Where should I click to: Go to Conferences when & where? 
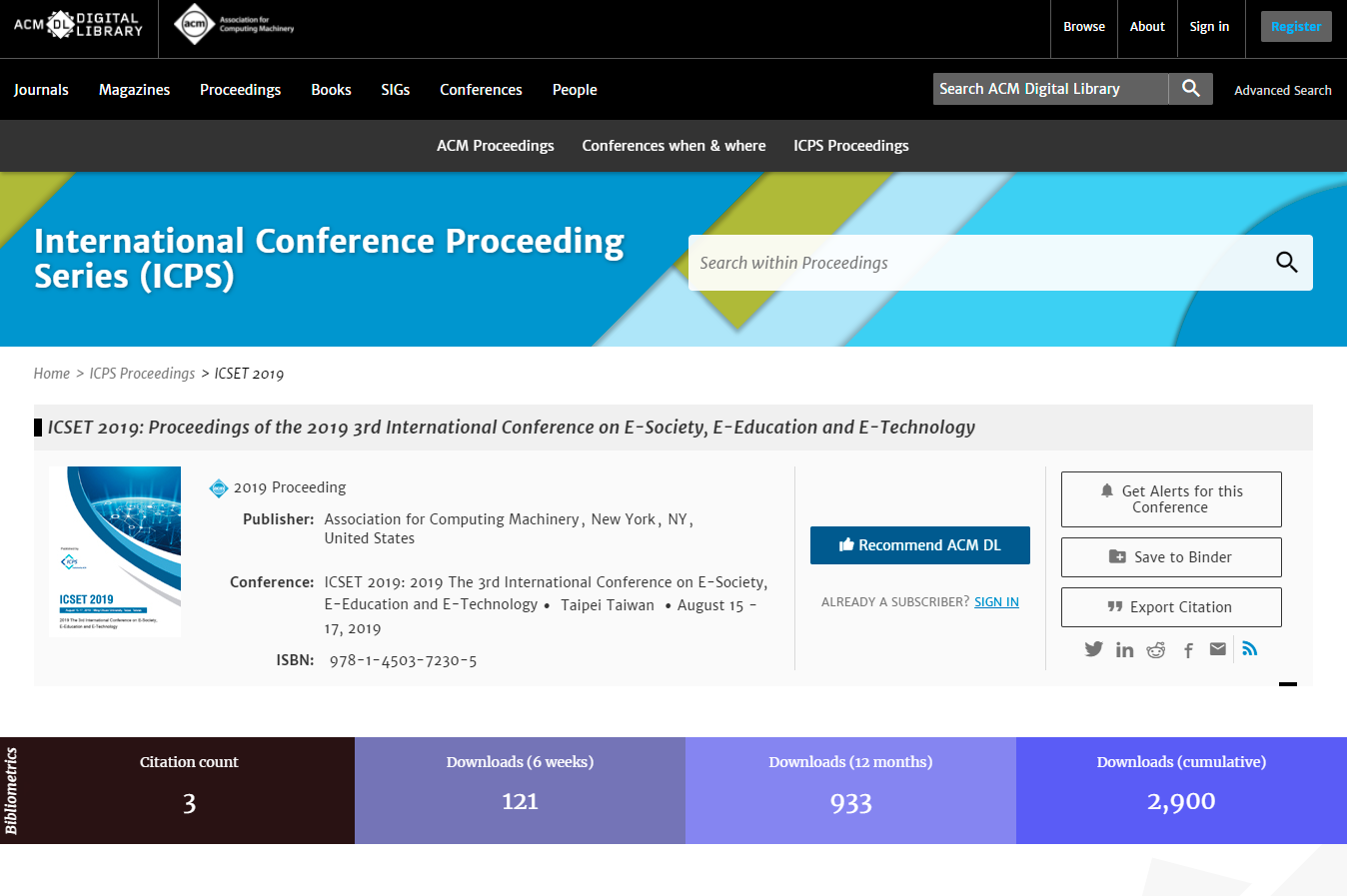(673, 146)
